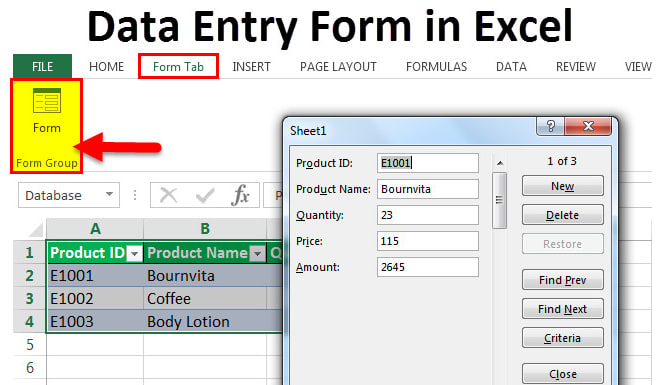Click the Restore button
This screenshot has height=385, width=660.
pyautogui.click(x=563, y=244)
